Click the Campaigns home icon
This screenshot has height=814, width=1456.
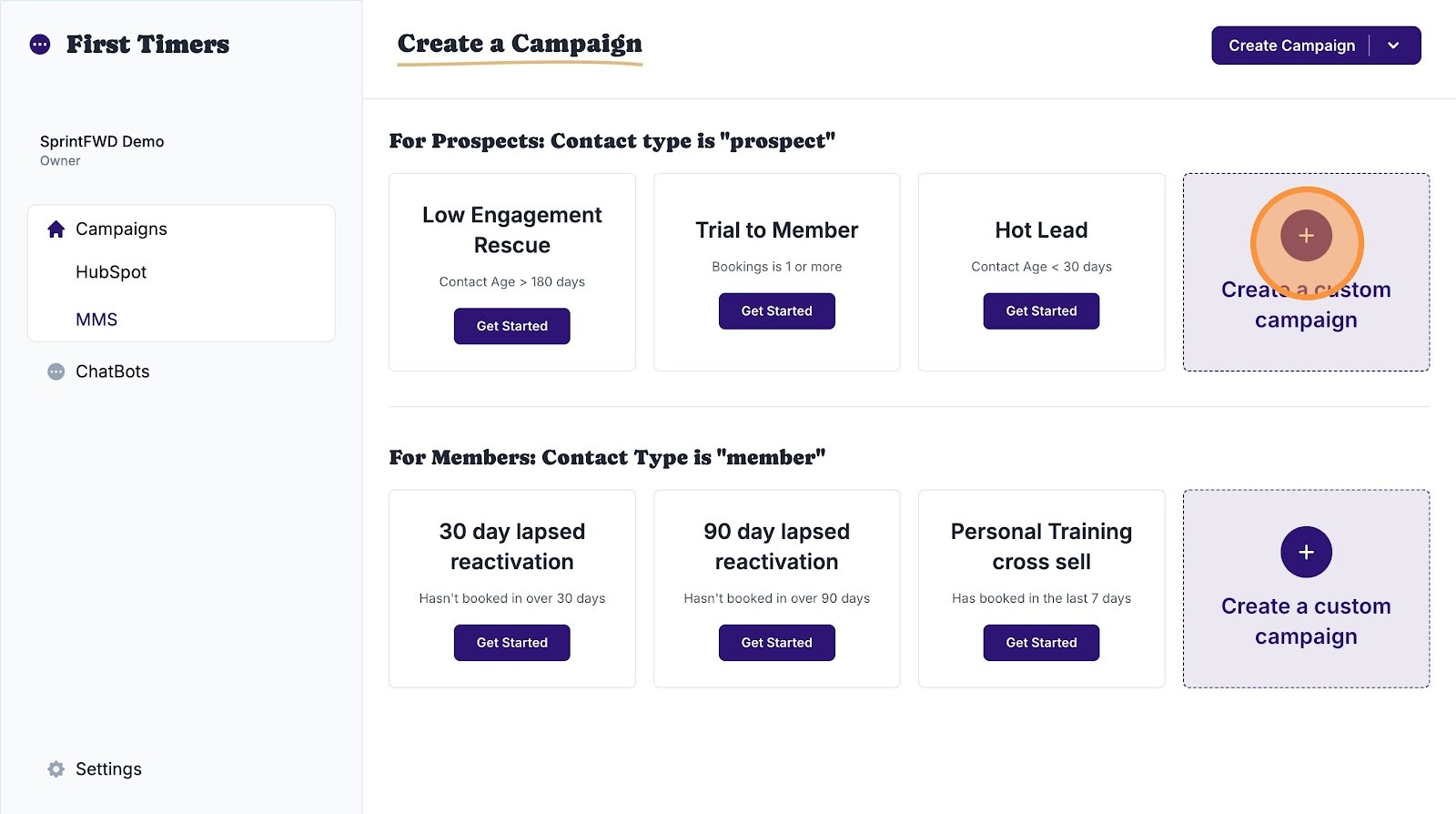point(56,229)
